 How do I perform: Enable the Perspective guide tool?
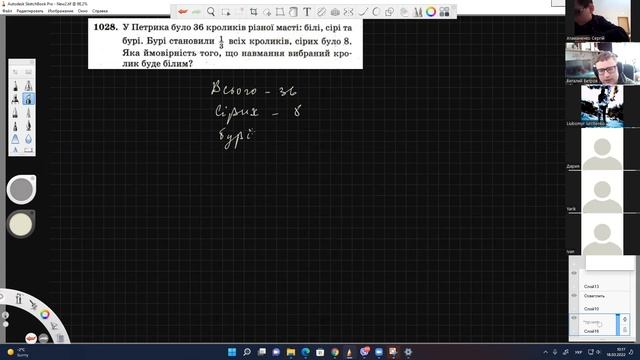tap(335, 12)
